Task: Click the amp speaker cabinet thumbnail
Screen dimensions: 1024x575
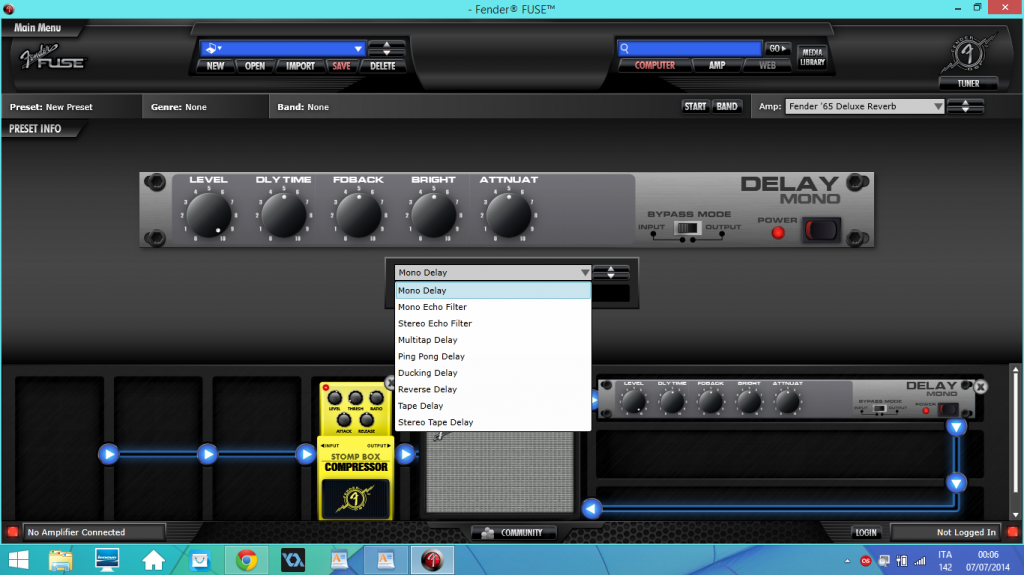Action: [x=500, y=472]
